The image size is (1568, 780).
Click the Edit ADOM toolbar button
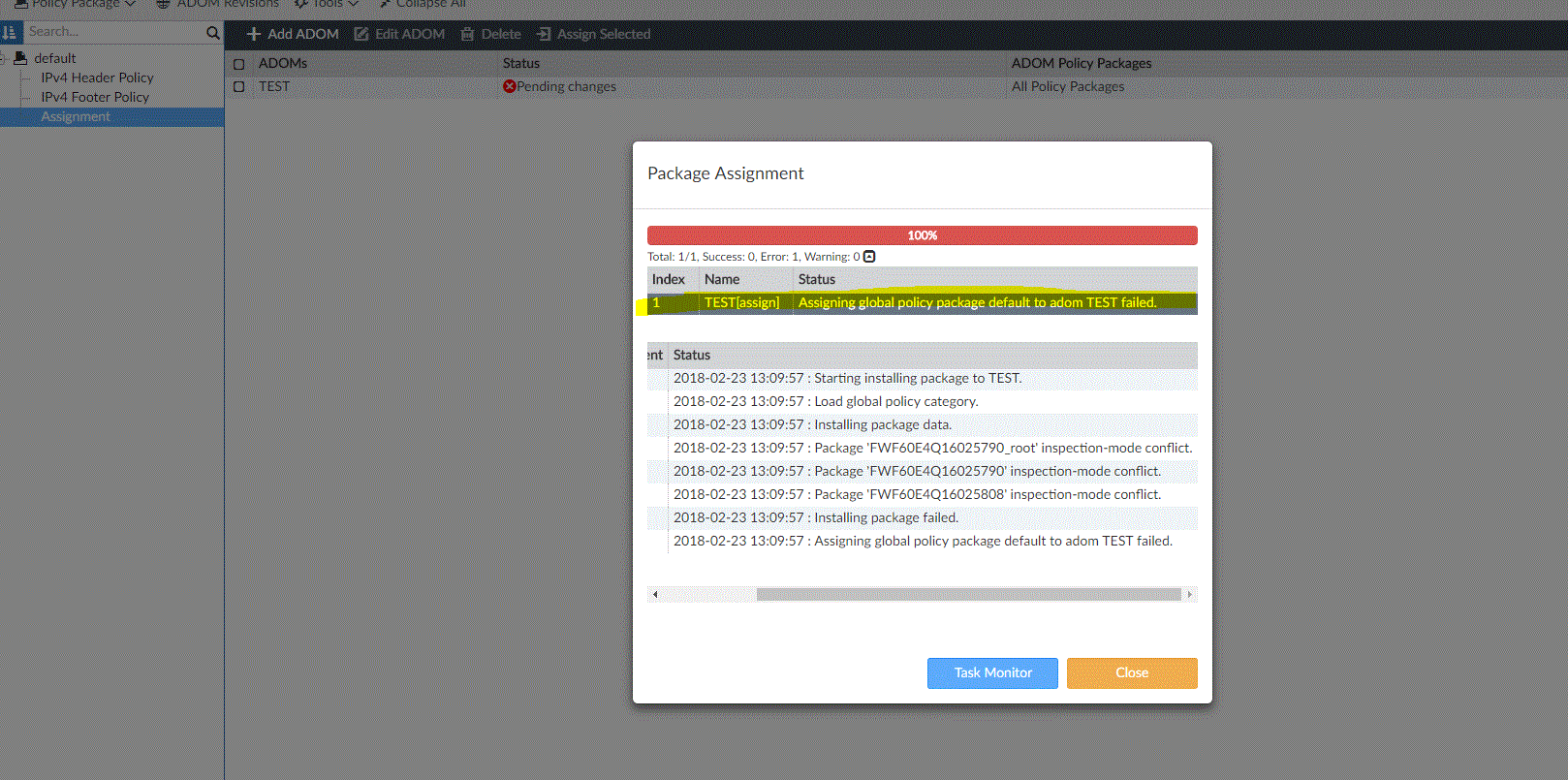[399, 34]
